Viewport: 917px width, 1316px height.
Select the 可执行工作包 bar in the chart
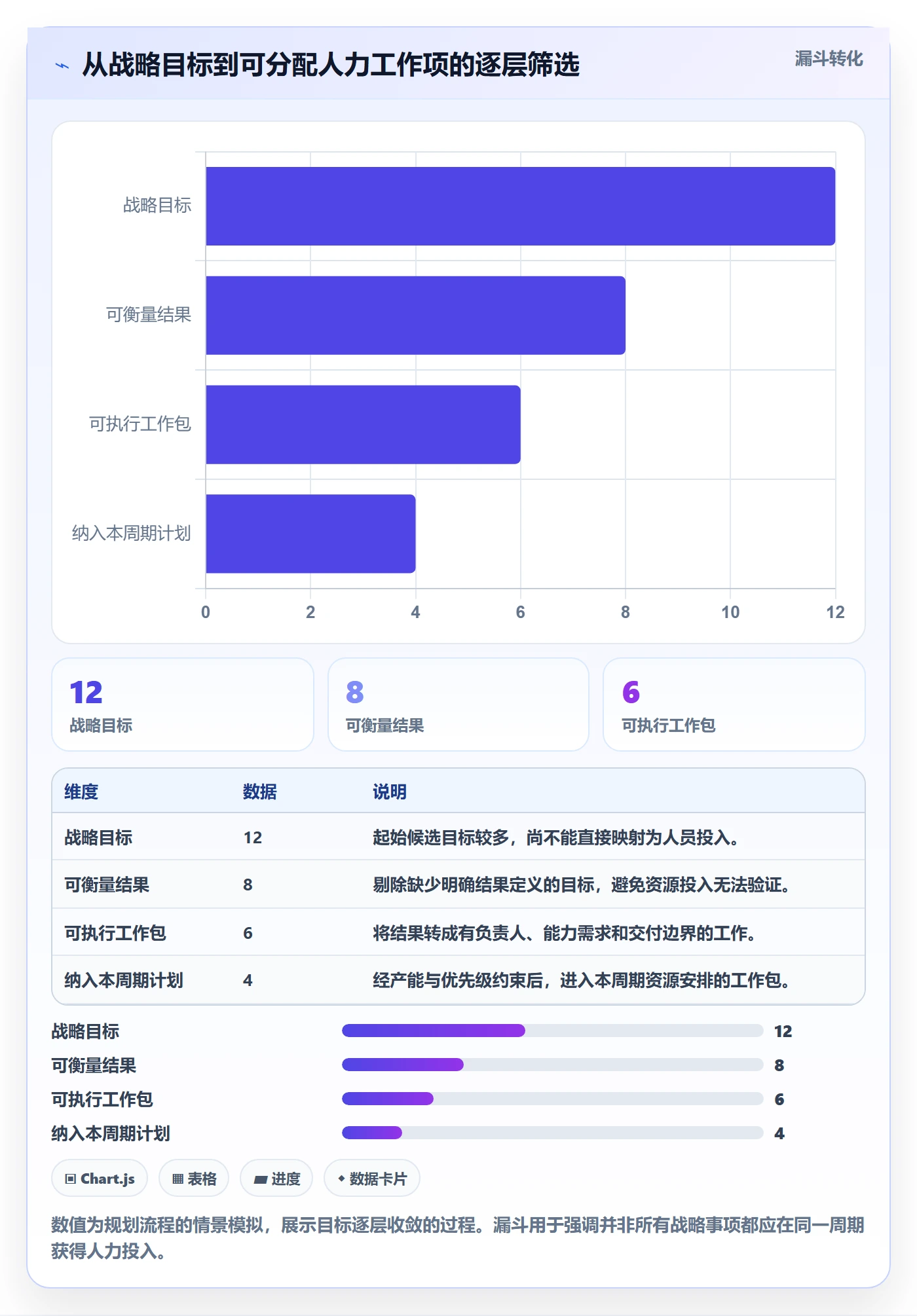coord(363,424)
